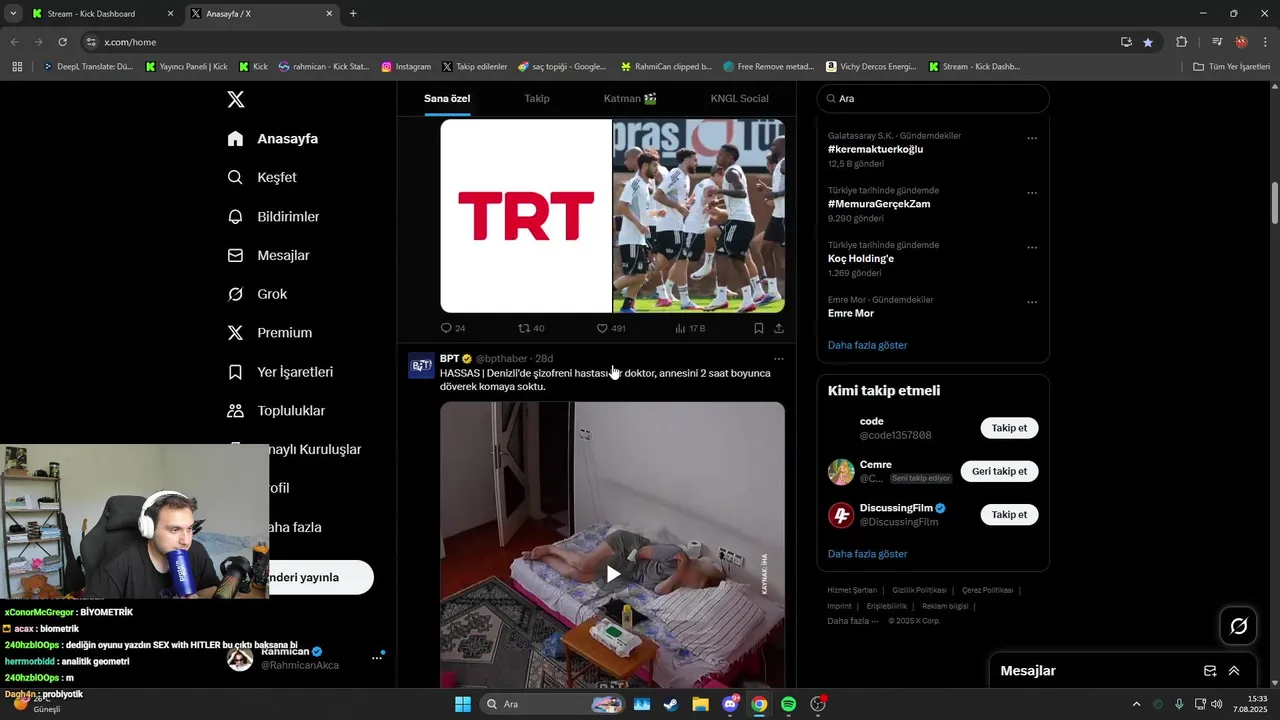Open Spotify from taskbar
The width and height of the screenshot is (1280, 720).
point(788,704)
